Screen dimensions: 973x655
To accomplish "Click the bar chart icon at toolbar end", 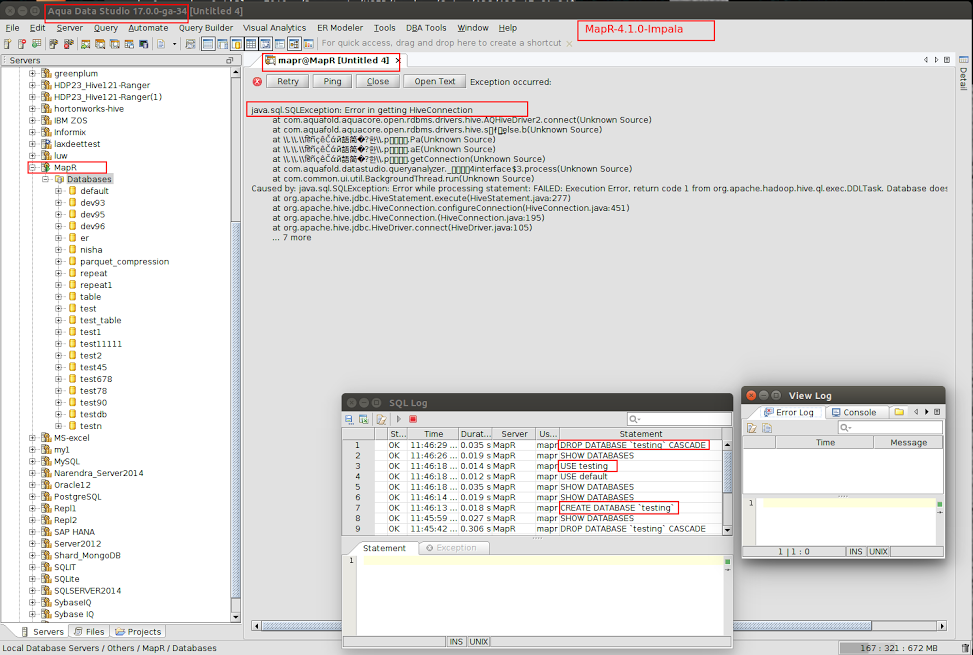I will pyautogui.click(x=308, y=44).
